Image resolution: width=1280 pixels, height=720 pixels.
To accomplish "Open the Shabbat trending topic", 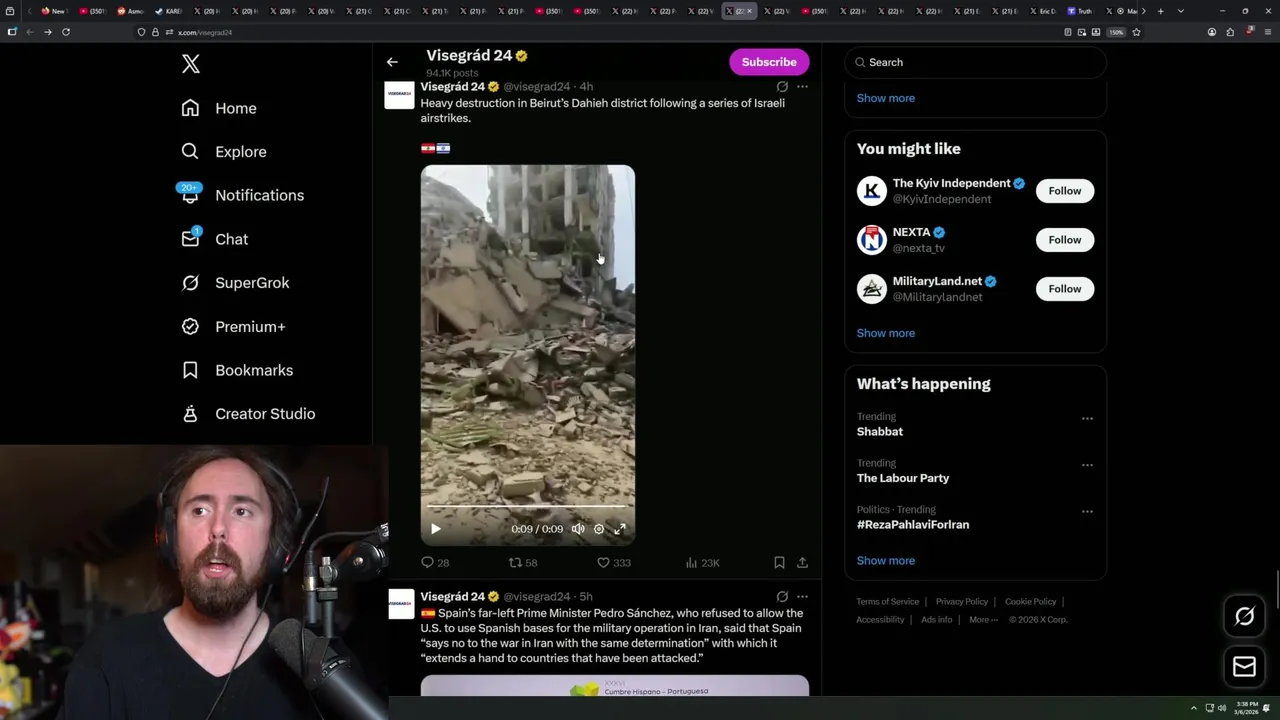I will tap(880, 431).
